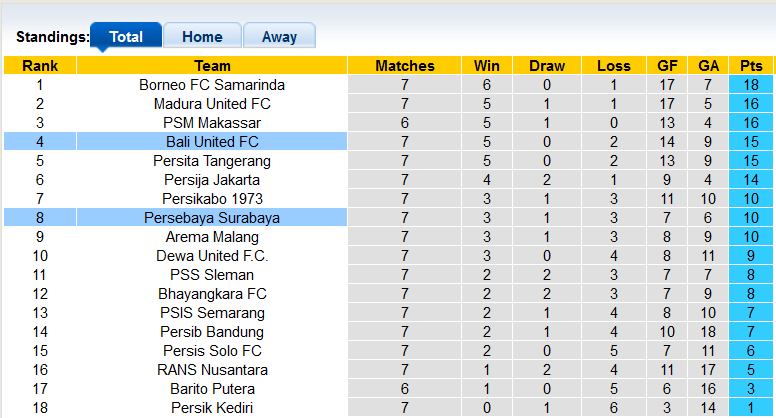Click the Borneo FC Samarinda team name
The image size is (776, 418).
click(x=212, y=85)
